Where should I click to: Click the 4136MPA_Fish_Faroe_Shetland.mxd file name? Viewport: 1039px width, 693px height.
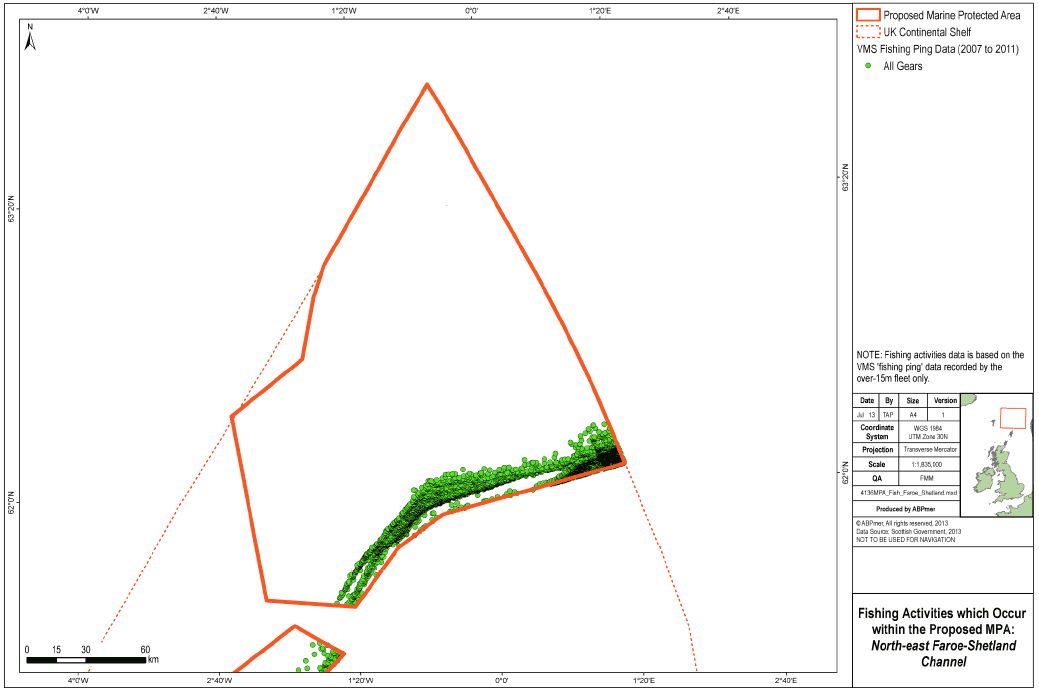pos(908,493)
